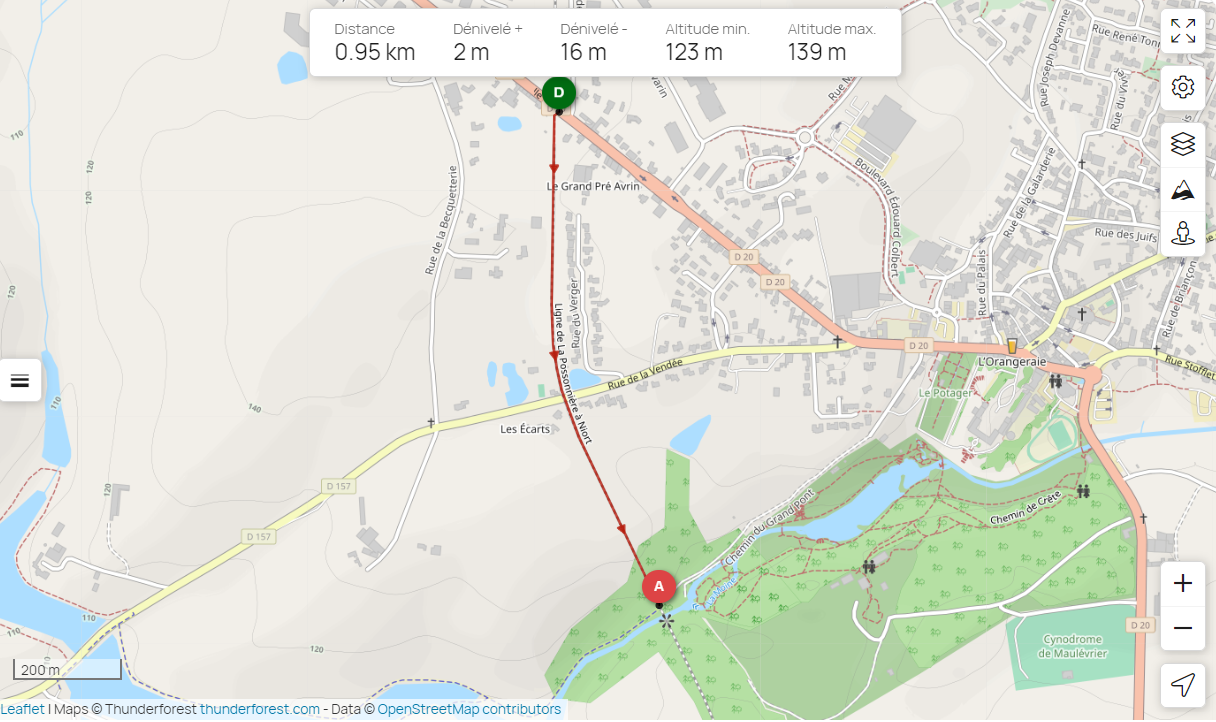Screen dimensions: 1216x722
Task: Locate my position with arrow icon
Action: pyautogui.click(x=1183, y=685)
